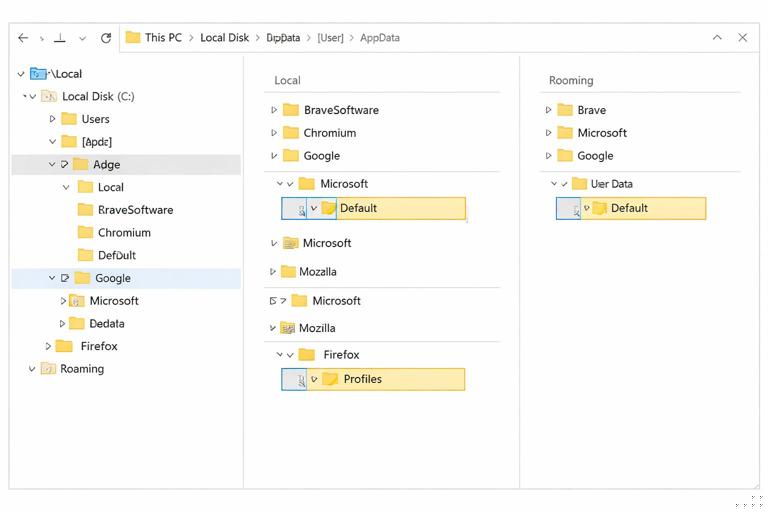The image size is (768, 512).
Task: Click the Microsoft folder icon in left tree
Action: coord(77,301)
